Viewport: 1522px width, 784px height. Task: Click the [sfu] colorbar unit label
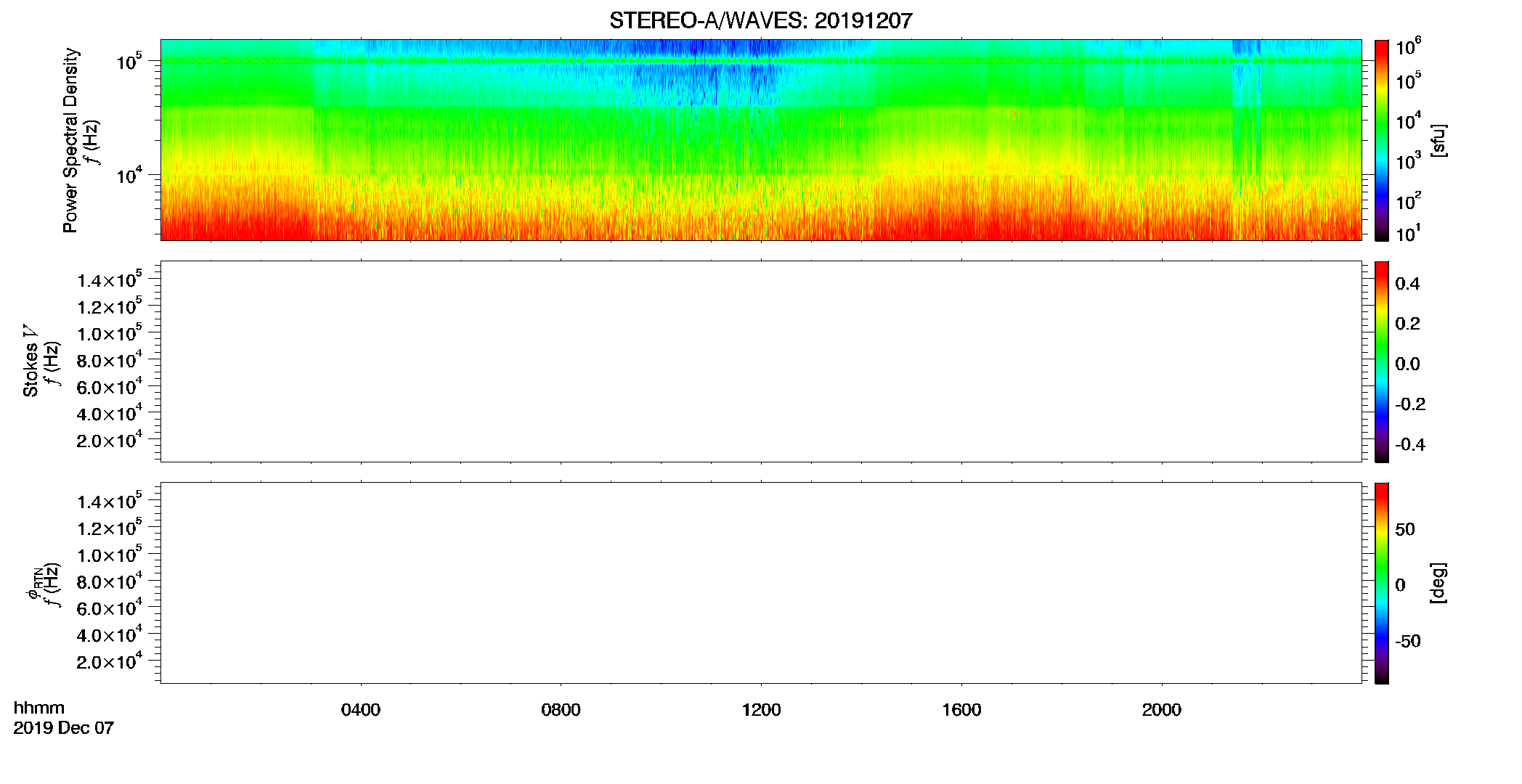(1438, 140)
